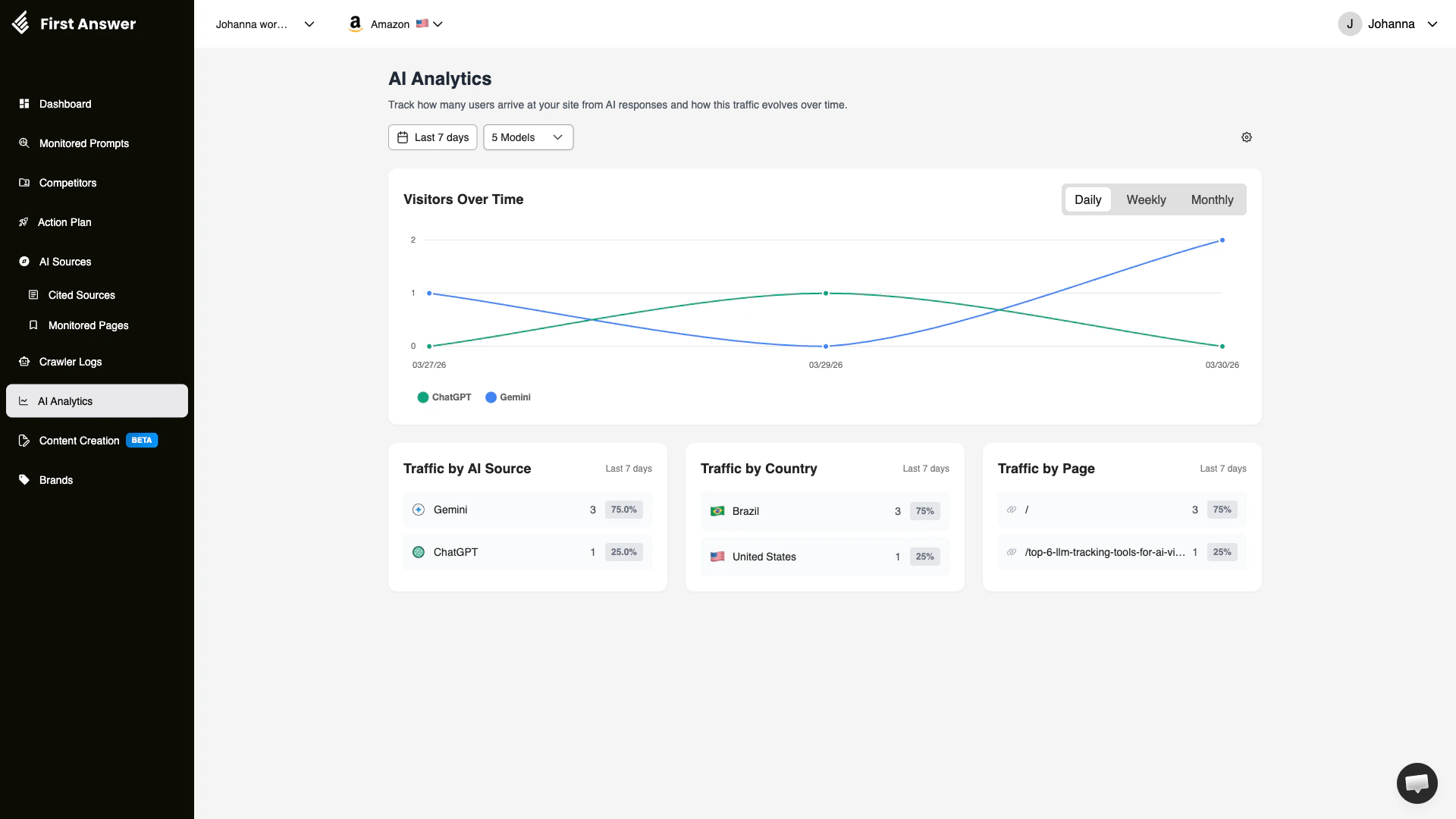Image resolution: width=1456 pixels, height=819 pixels.
Task: Open Crawler Logs
Action: click(70, 362)
